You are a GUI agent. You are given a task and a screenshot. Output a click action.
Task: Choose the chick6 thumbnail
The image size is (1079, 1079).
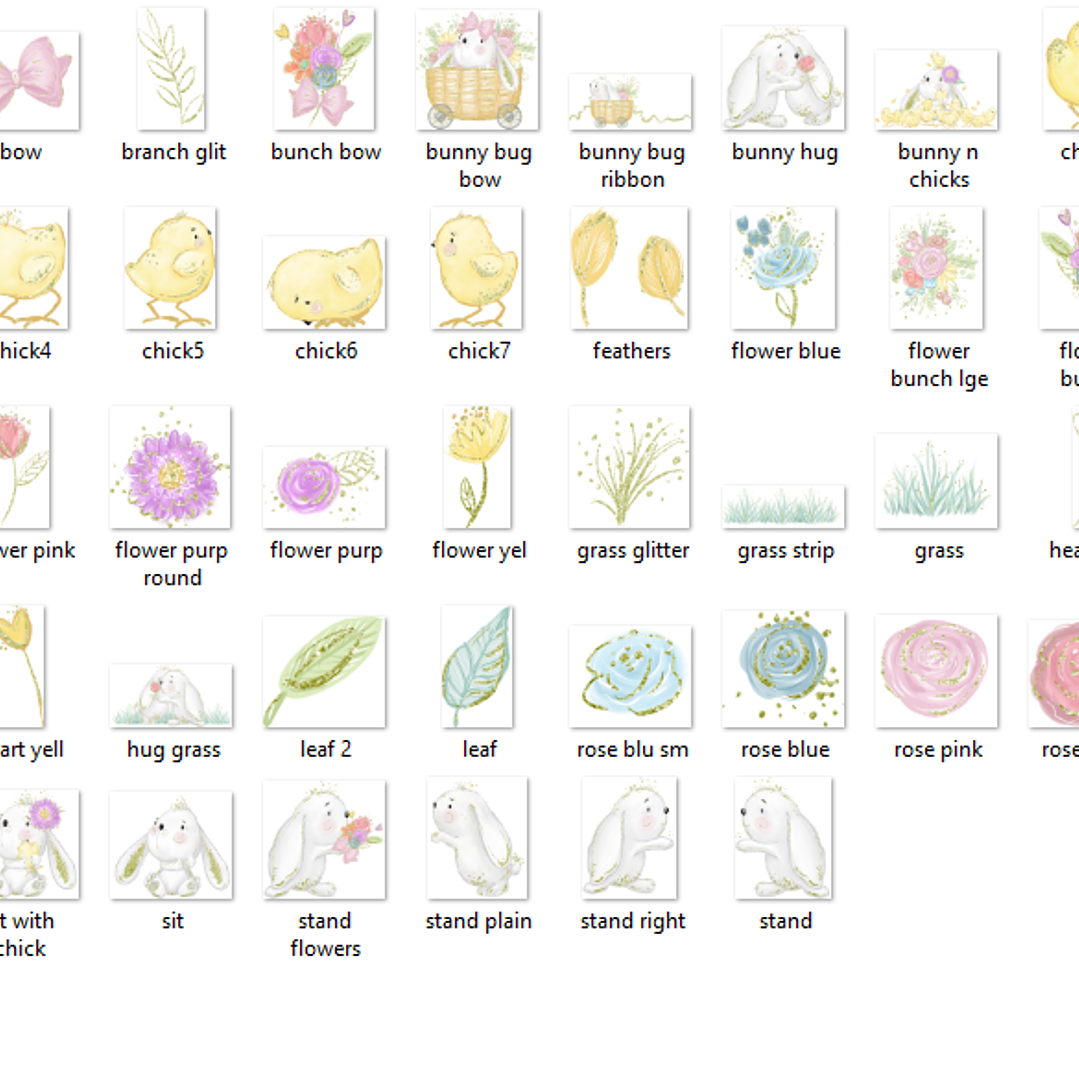(x=324, y=283)
